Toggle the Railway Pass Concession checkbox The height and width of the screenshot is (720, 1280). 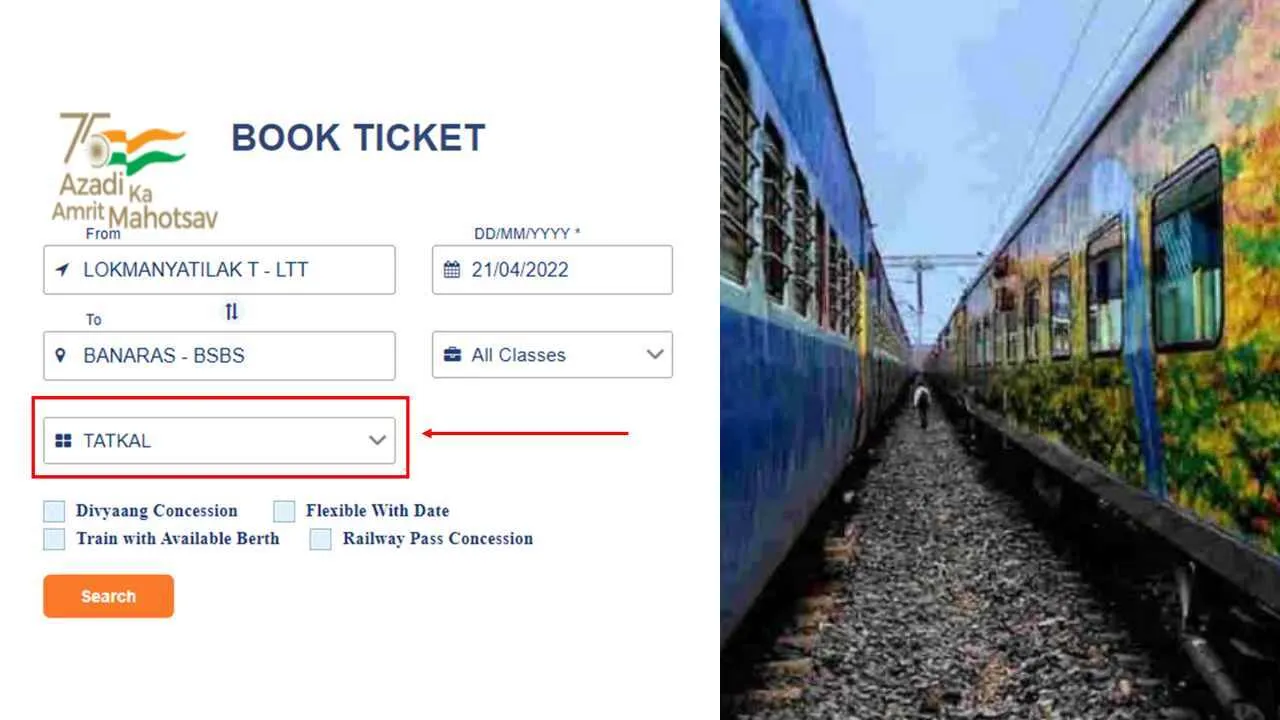coord(320,539)
